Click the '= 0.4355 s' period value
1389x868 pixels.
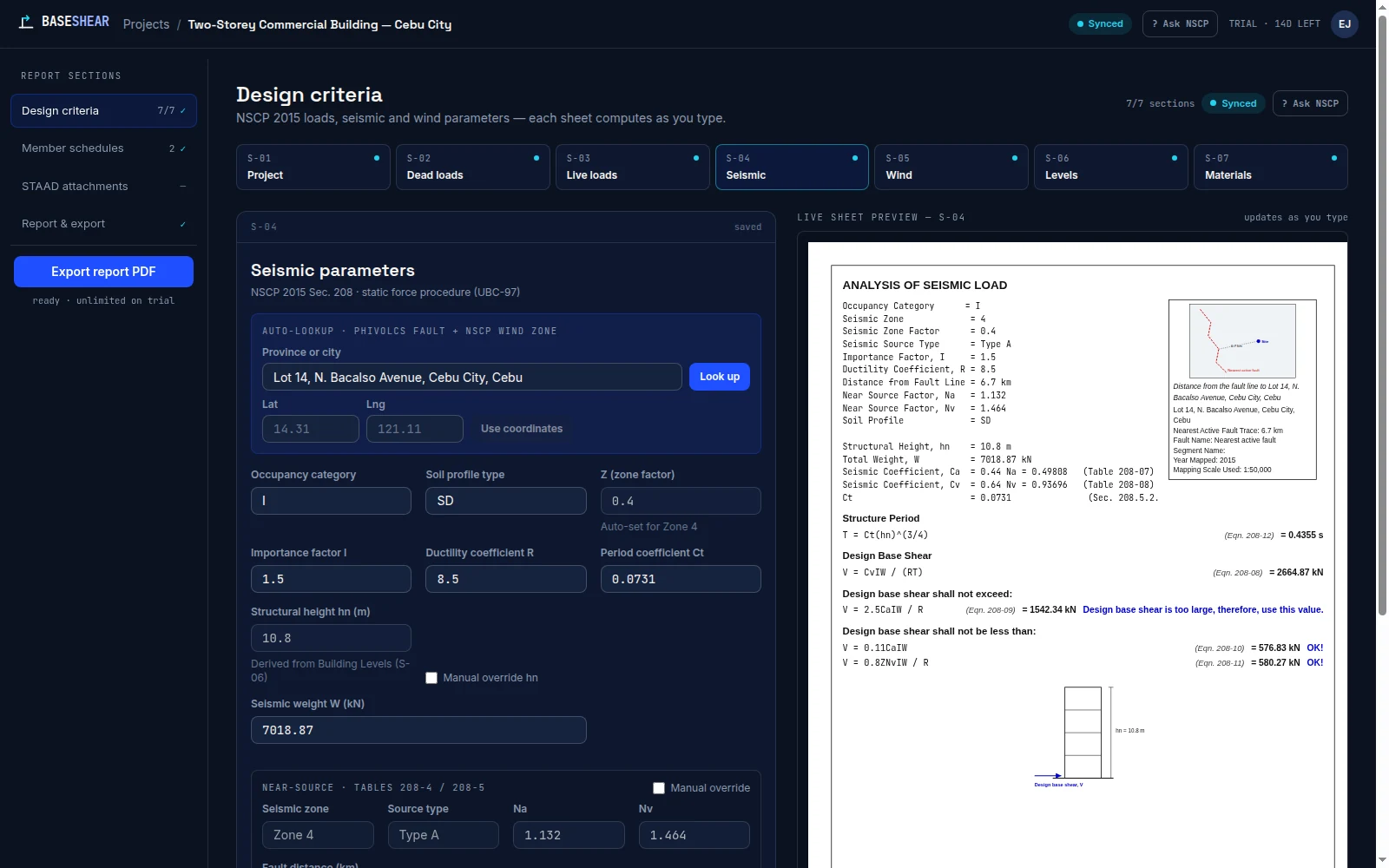[x=1302, y=535]
